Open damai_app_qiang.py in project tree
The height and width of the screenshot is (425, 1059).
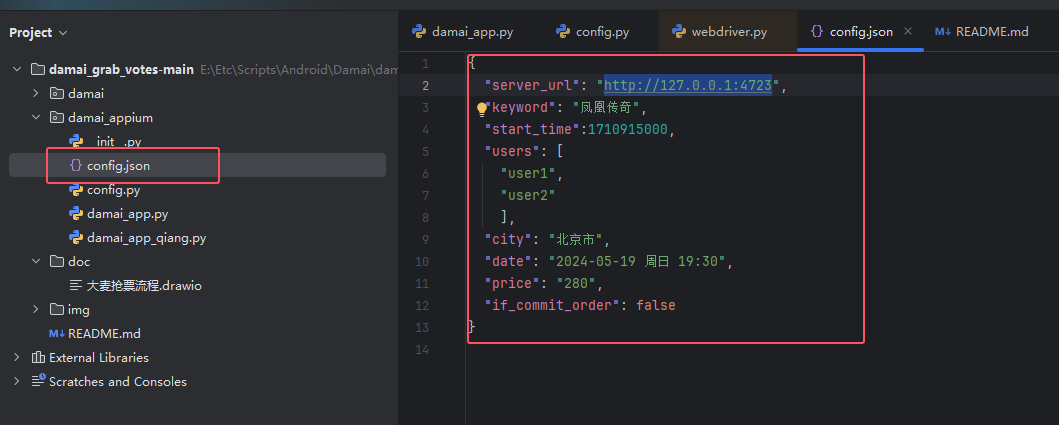click(147, 238)
